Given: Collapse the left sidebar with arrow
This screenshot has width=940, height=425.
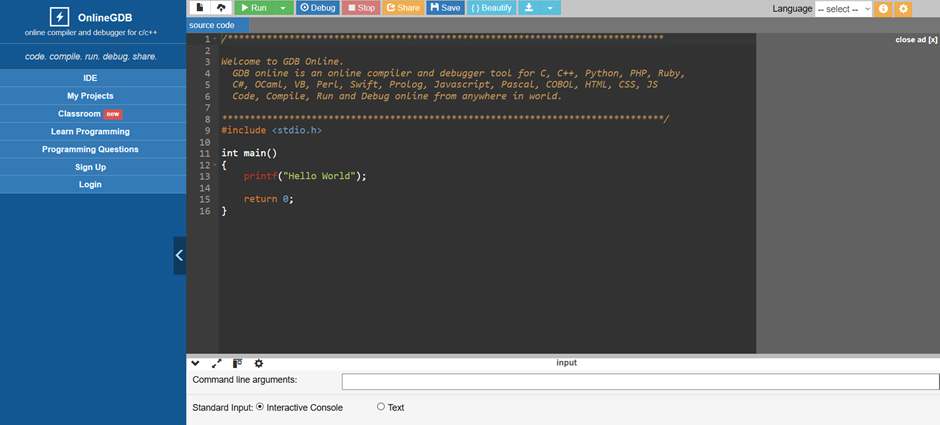Looking at the screenshot, I should click(x=179, y=255).
